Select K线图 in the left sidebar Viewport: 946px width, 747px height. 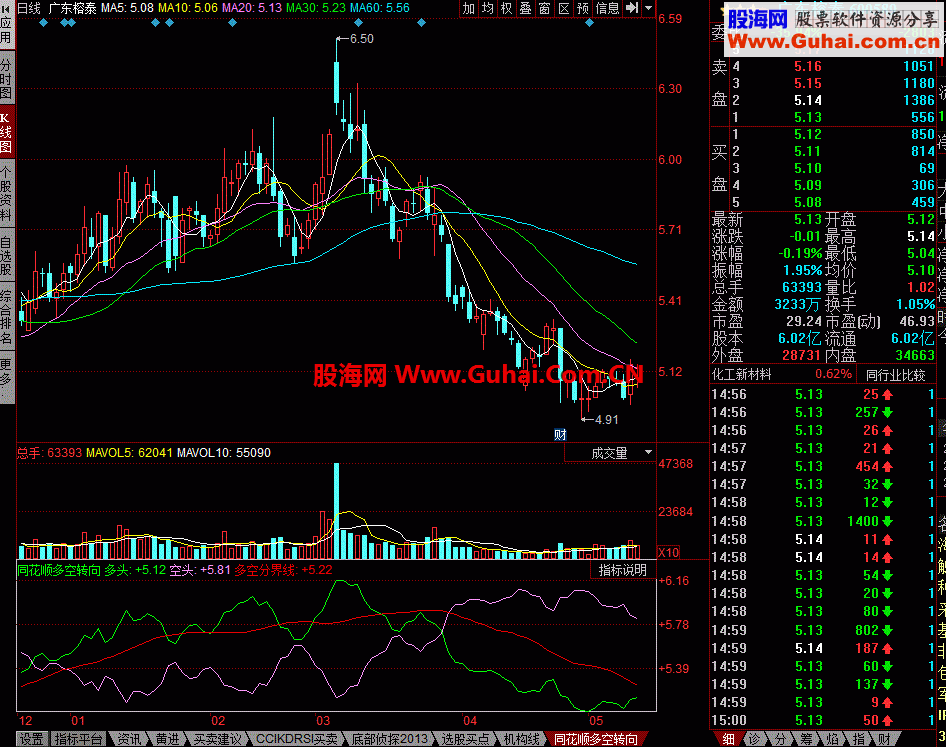pyautogui.click(x=6, y=133)
